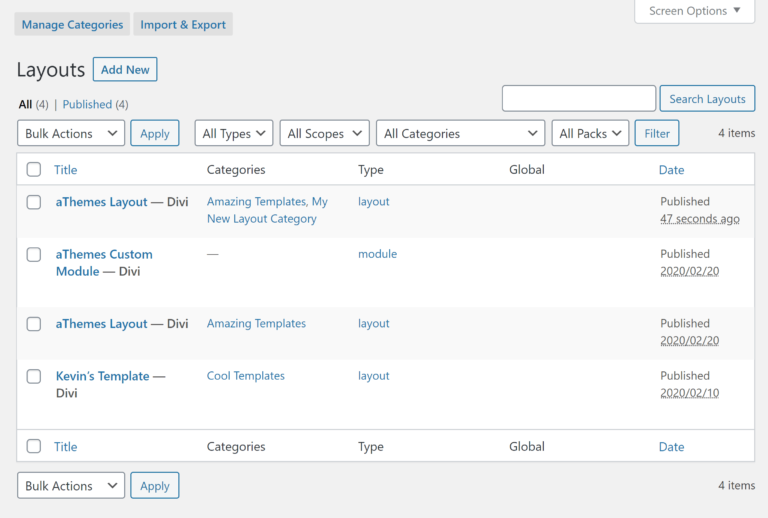Open the All Scopes dropdown
Viewport: 768px width, 518px height.
[324, 134]
